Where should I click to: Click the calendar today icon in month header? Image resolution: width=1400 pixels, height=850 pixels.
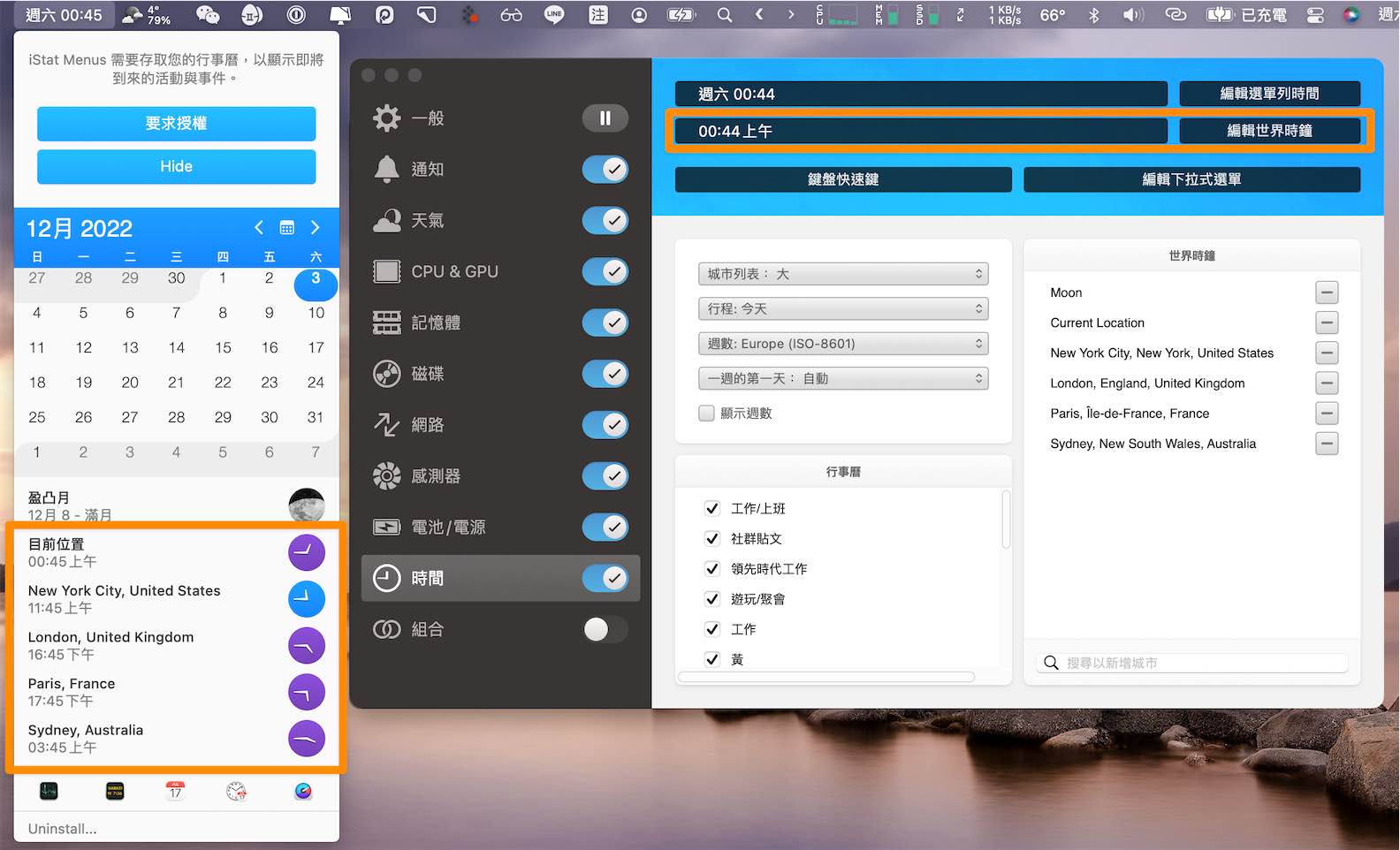[287, 228]
